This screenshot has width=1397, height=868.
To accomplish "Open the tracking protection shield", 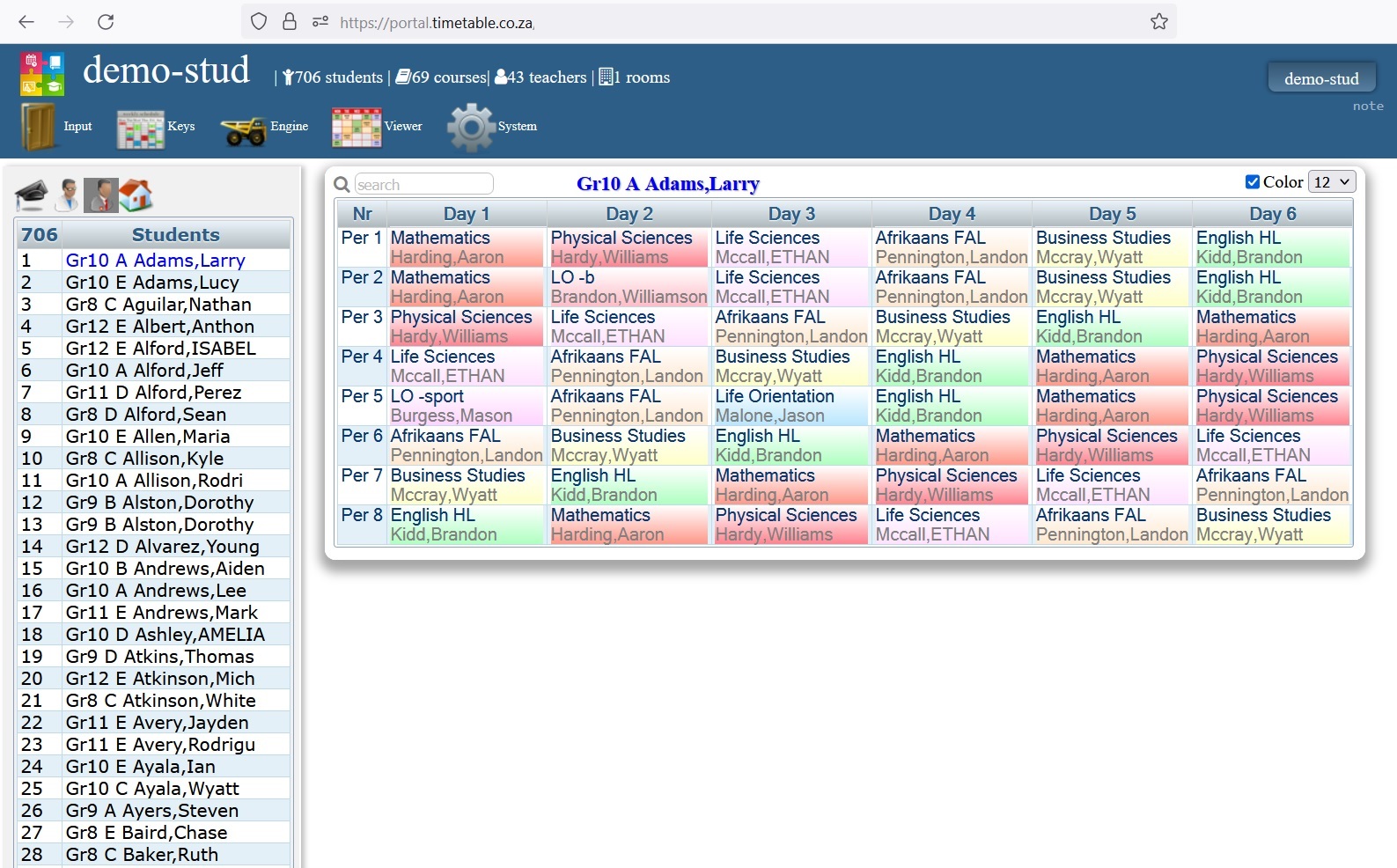I will (259, 22).
